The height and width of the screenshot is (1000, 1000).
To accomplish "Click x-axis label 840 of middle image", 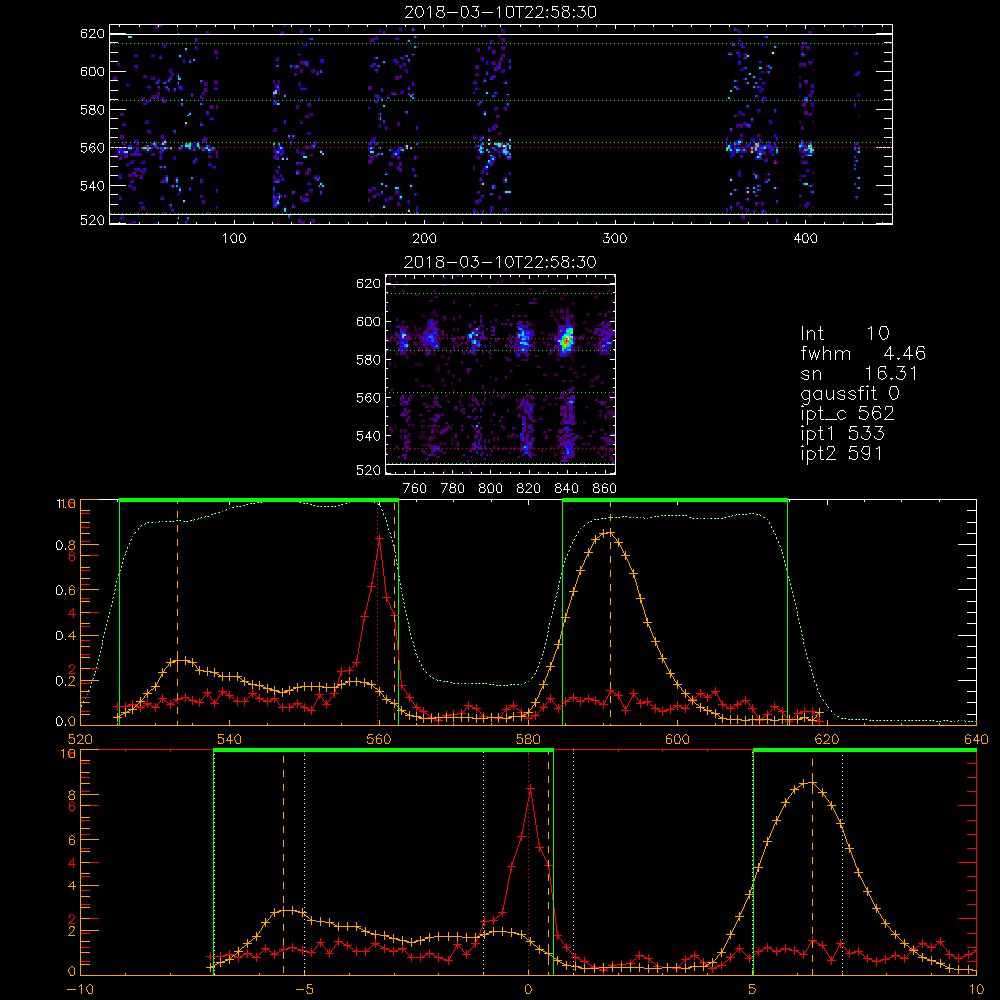I will 566,489.
